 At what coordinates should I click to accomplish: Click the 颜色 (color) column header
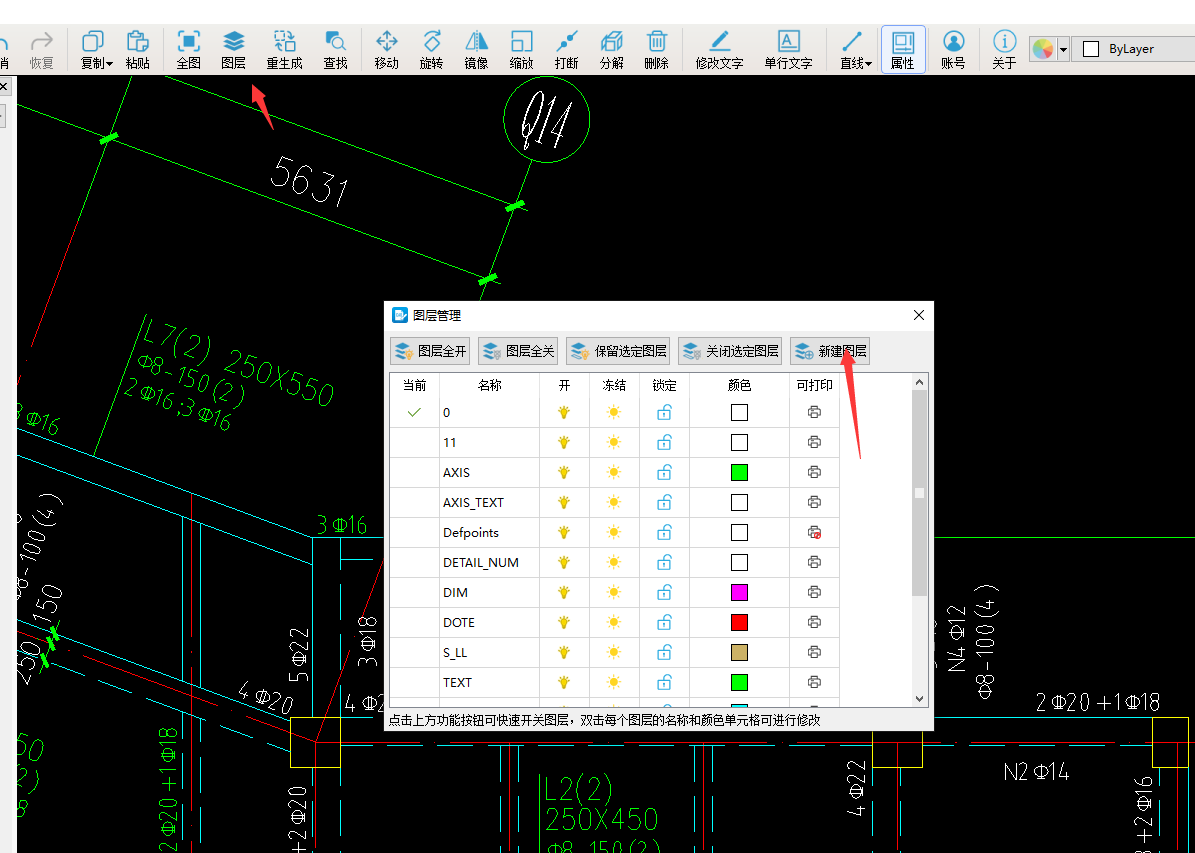coord(739,385)
